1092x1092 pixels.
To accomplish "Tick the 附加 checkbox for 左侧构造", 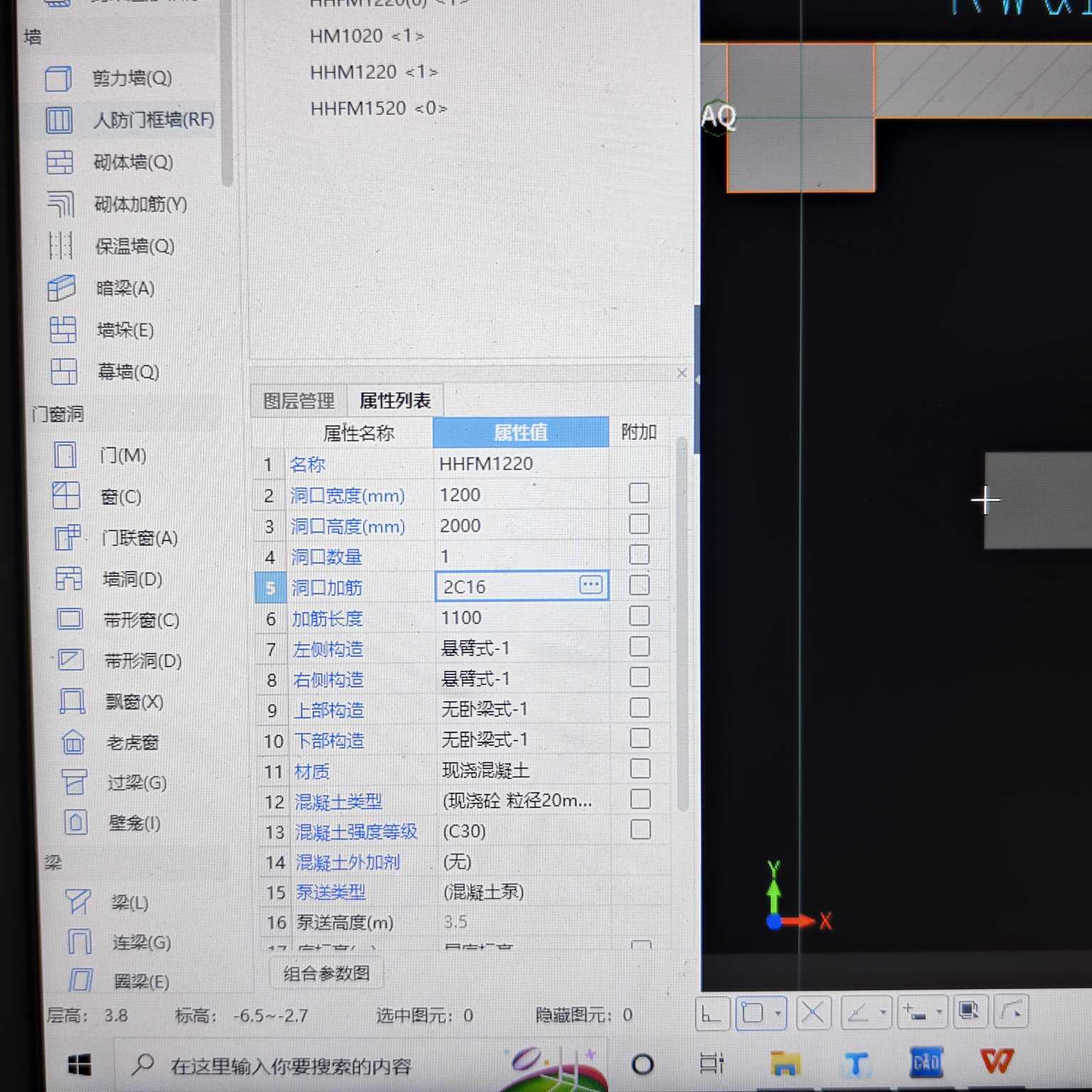I will pos(640,646).
